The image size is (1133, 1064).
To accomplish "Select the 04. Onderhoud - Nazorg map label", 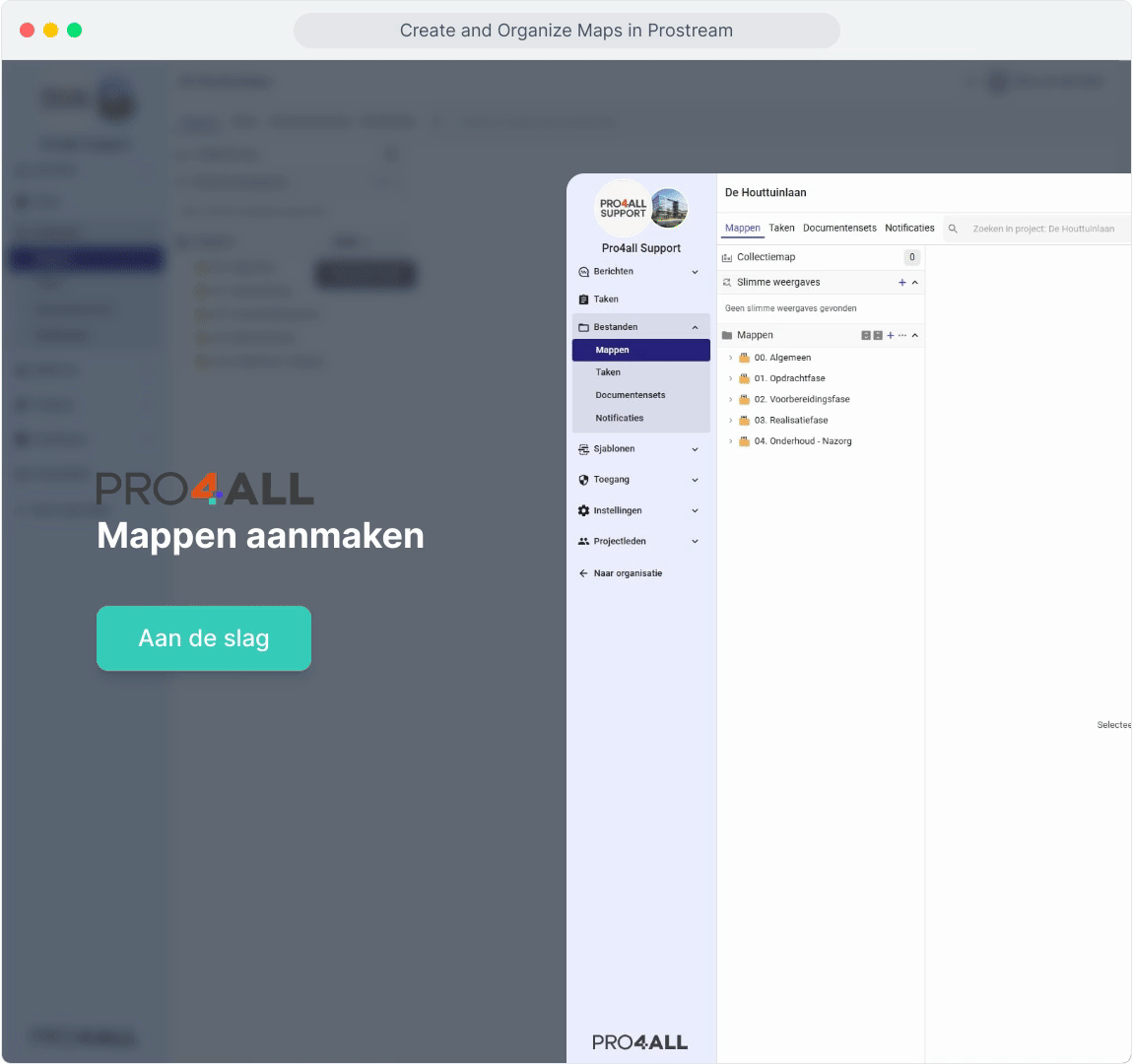I will [803, 441].
